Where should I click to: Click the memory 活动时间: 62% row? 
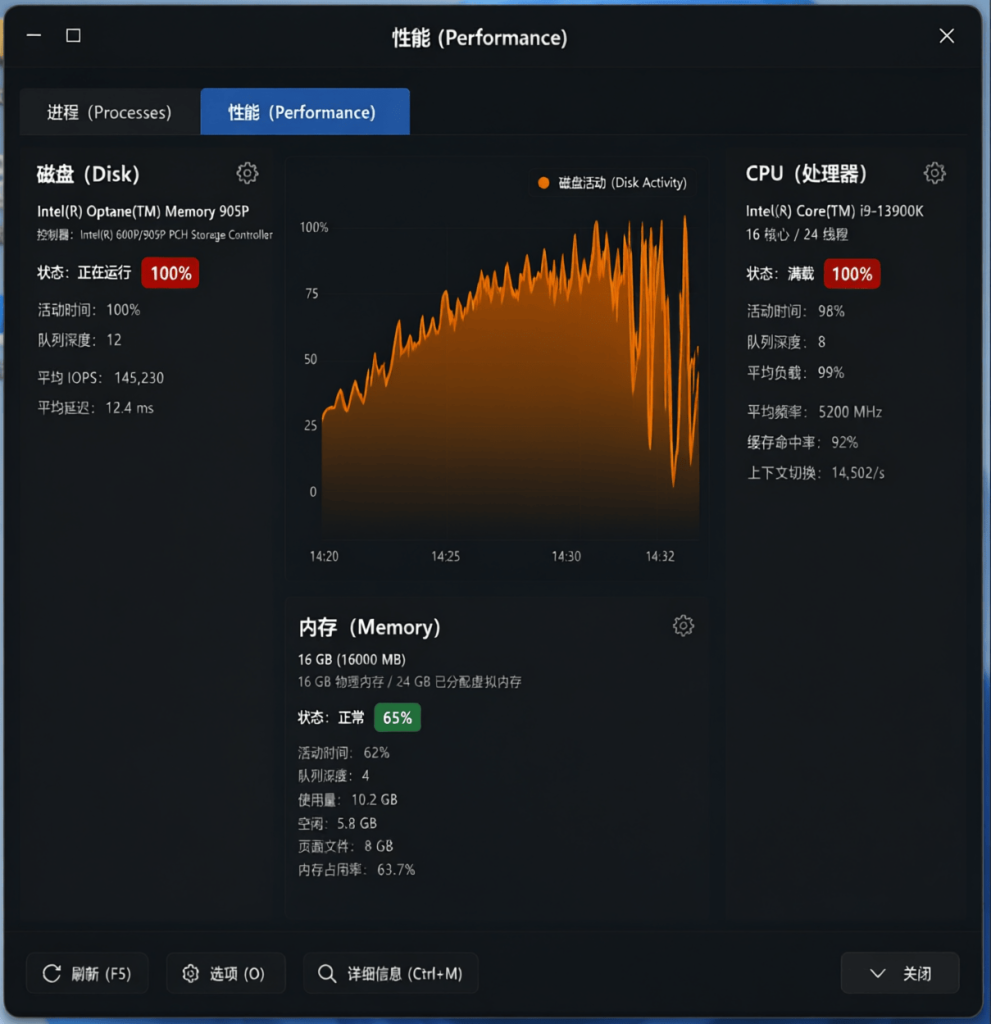344,753
